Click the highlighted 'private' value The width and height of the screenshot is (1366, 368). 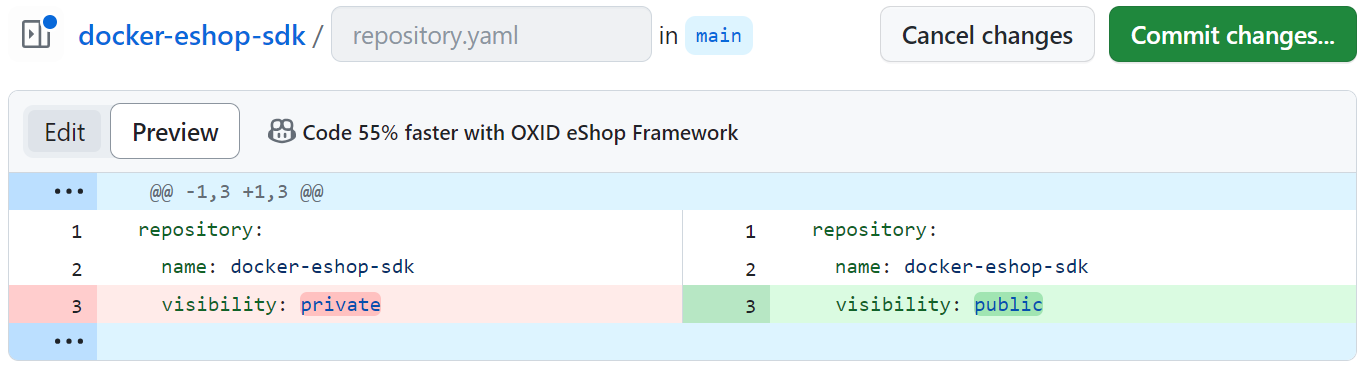[x=341, y=305]
